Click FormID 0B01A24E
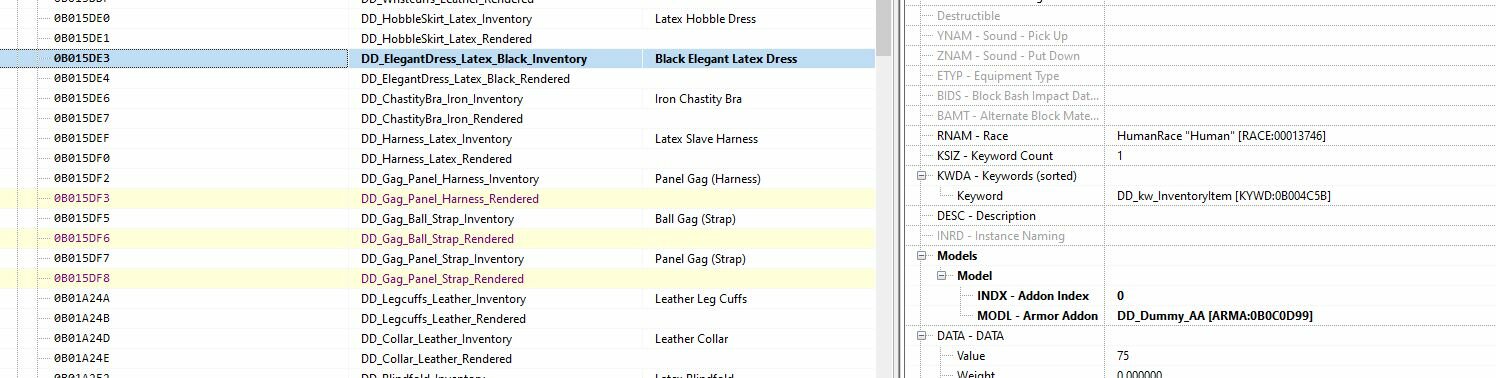Screen dimensions: 1496x378 (82, 359)
